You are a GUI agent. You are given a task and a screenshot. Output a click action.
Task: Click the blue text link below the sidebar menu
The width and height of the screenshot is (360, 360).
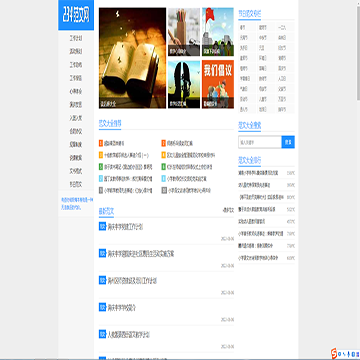(x=77, y=204)
